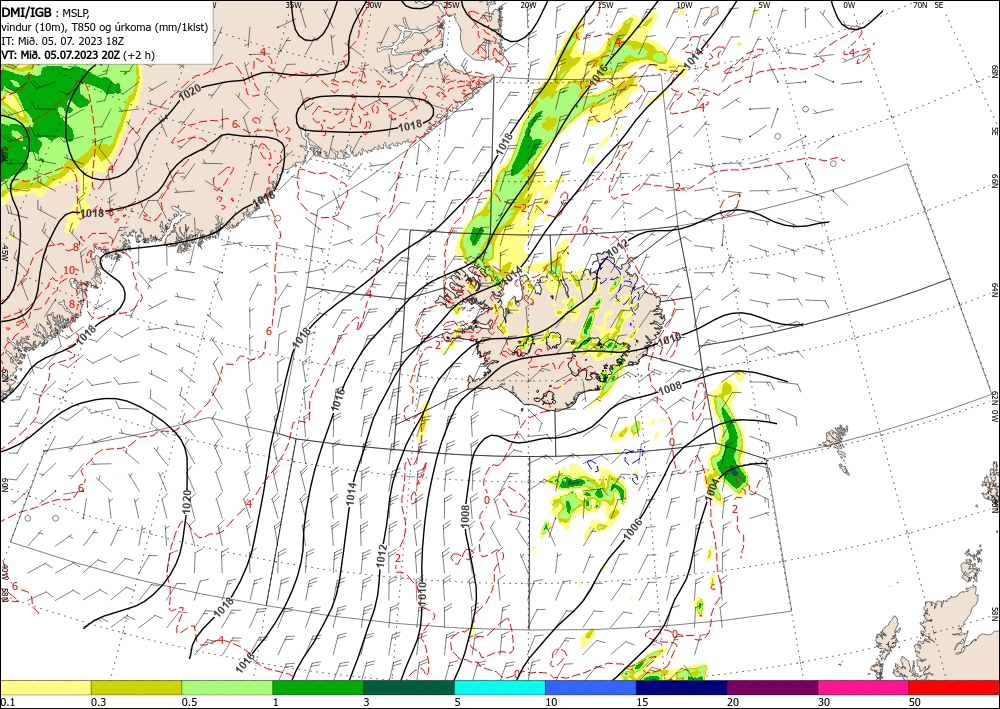Click the purple 20–30 legend swatch
This screenshot has width=1000, height=709.
click(x=772, y=687)
